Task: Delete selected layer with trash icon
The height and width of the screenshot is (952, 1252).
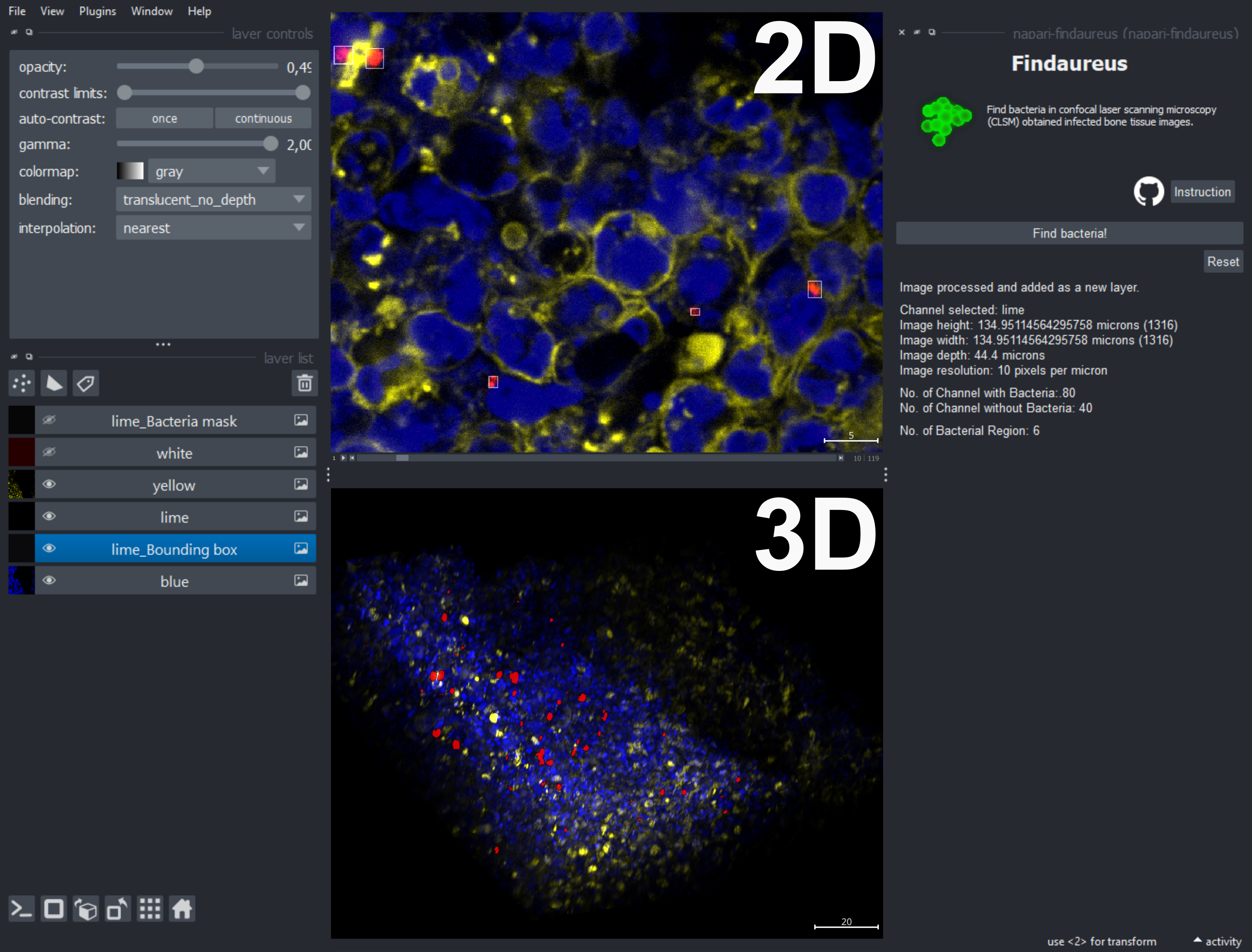Action: [x=304, y=384]
